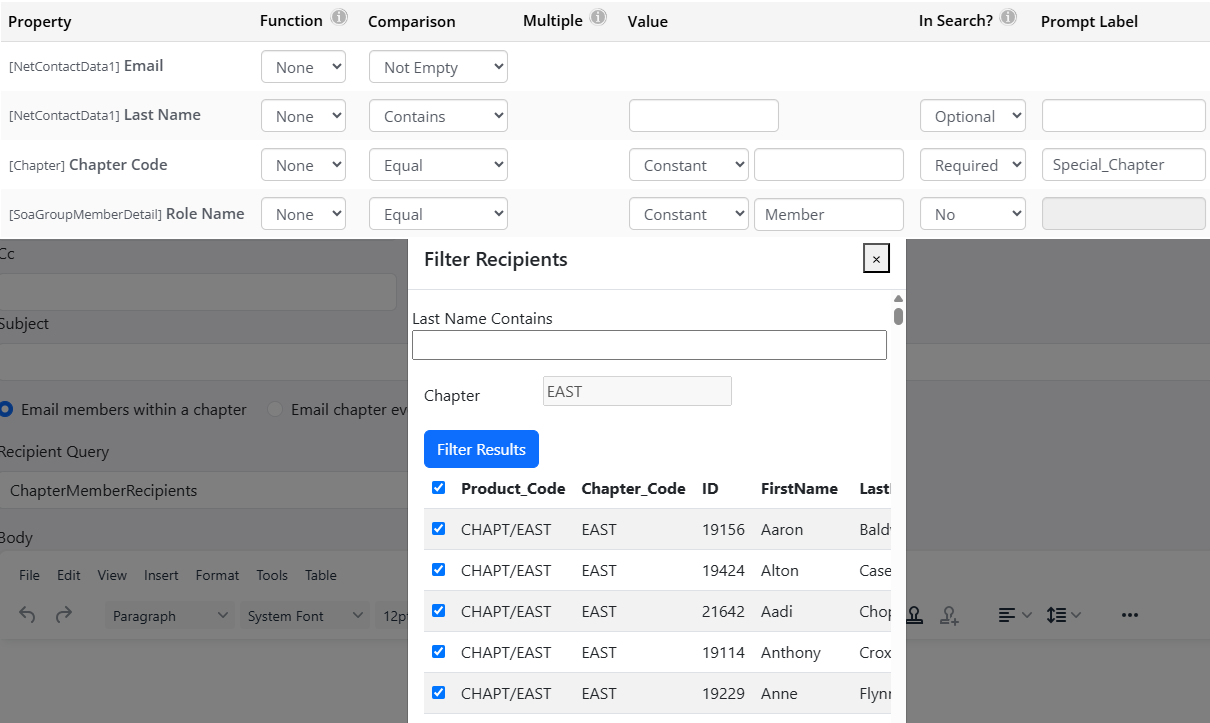The height and width of the screenshot is (723, 1210).
Task: Click the In Search? info icon
Action: [x=1009, y=18]
